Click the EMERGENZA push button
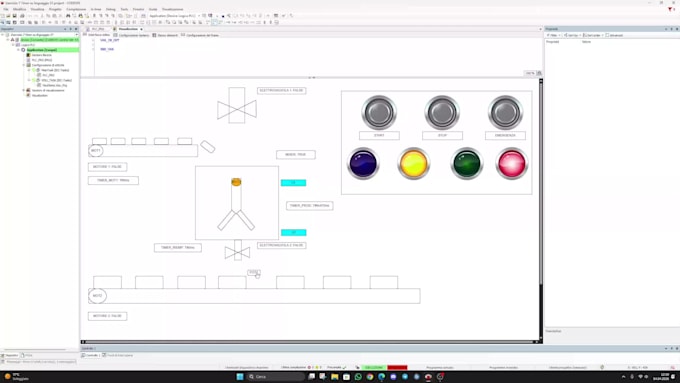680x383 pixels. 505,112
